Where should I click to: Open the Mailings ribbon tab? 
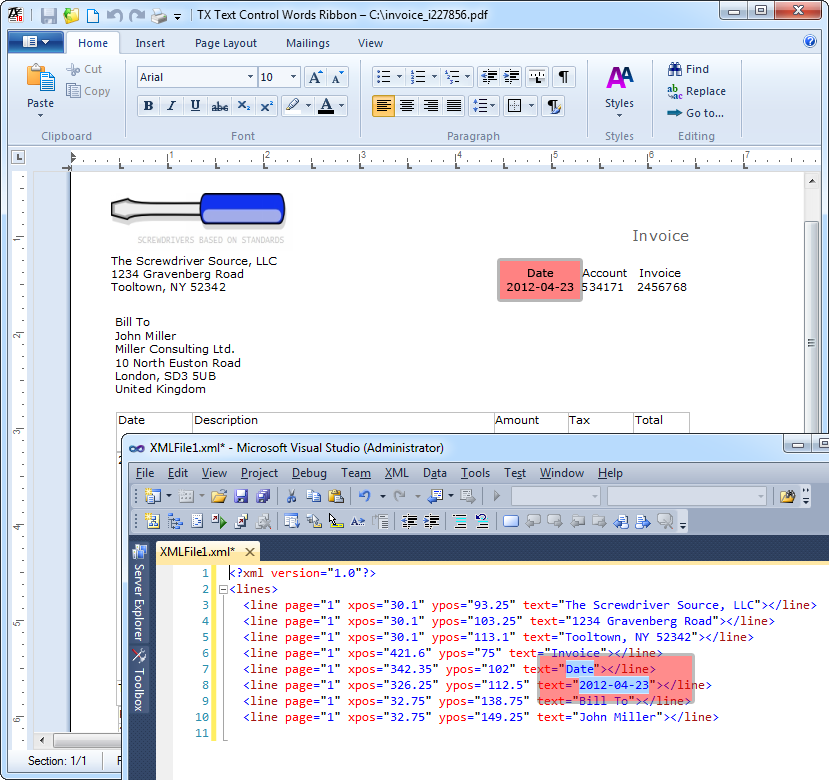click(308, 43)
